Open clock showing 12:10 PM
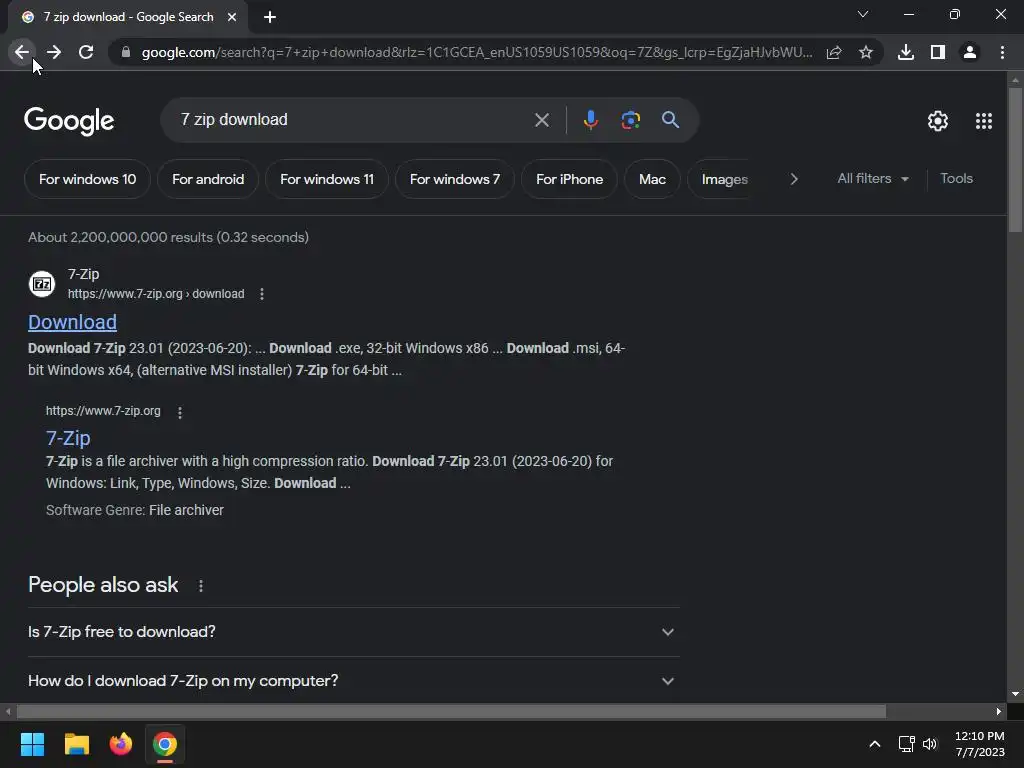This screenshot has height=768, width=1024. tap(980, 744)
